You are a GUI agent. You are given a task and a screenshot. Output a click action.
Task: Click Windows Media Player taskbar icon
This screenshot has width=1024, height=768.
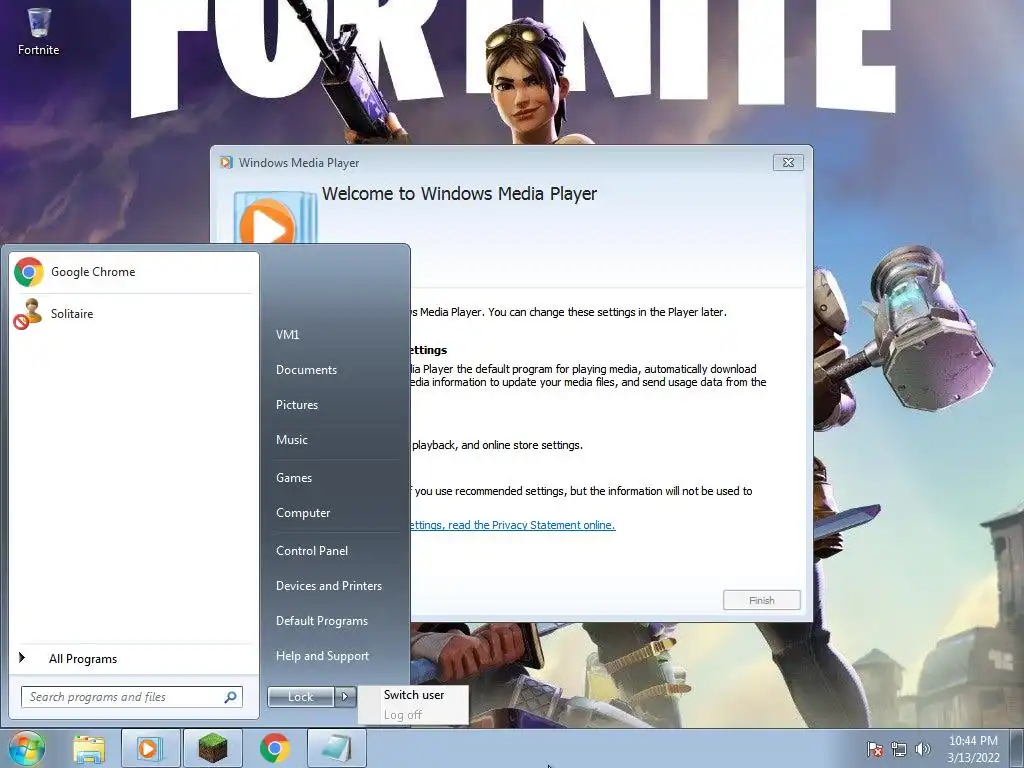pos(149,748)
